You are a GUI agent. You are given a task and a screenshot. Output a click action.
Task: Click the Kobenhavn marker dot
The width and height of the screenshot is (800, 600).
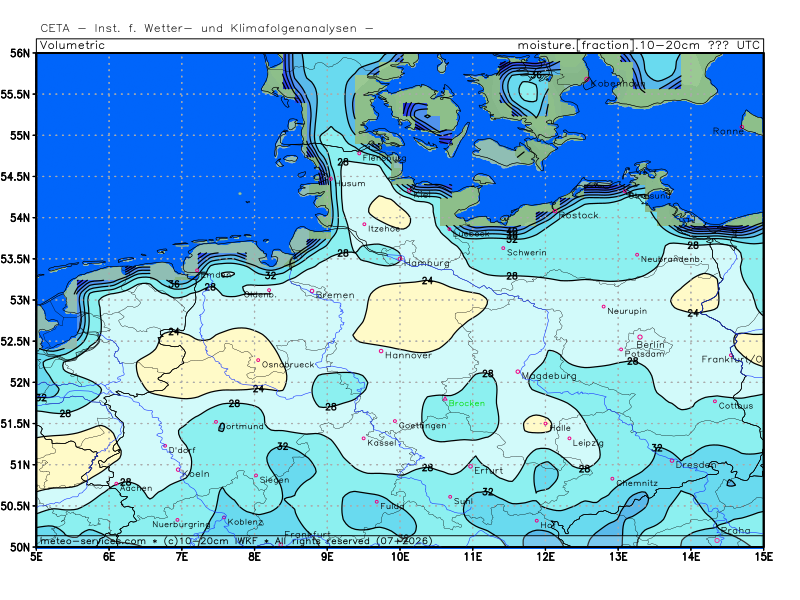click(x=587, y=80)
